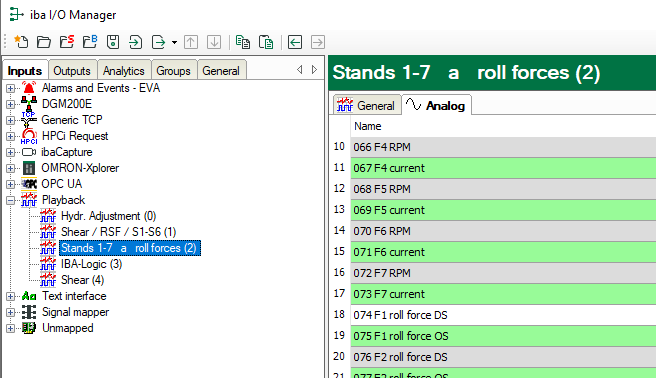Screen dimensions: 656x378
Task: Click the open folder toolbar icon
Action: click(x=44, y=42)
